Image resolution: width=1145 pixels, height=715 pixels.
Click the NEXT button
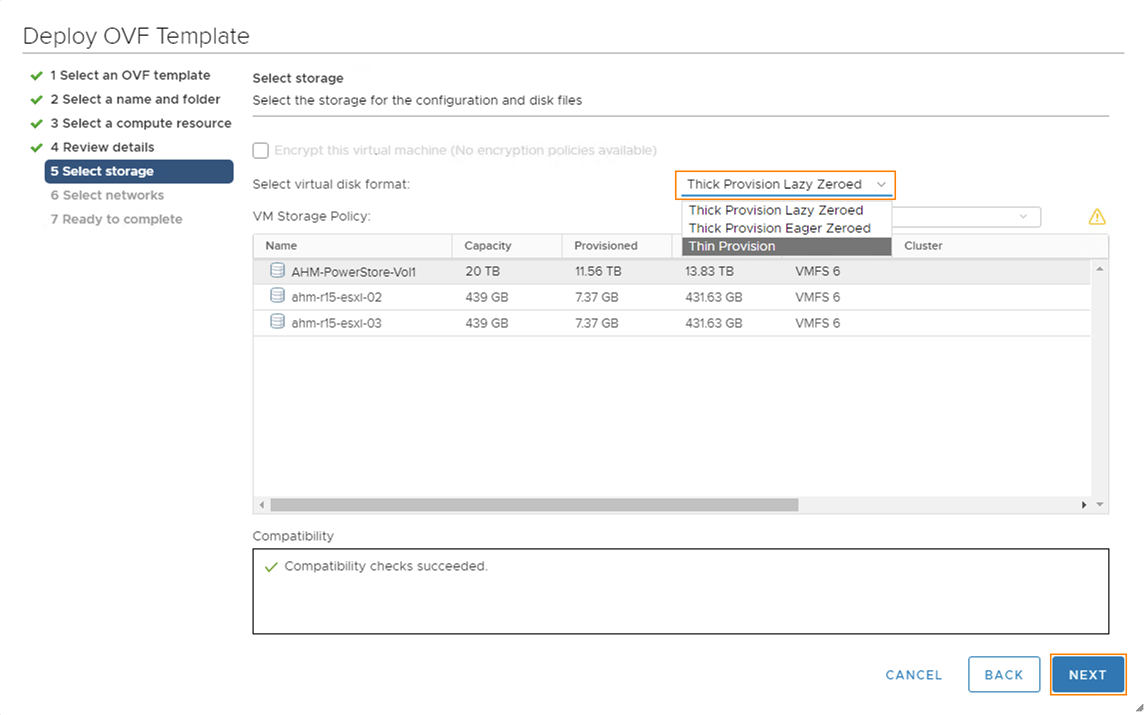[1088, 674]
